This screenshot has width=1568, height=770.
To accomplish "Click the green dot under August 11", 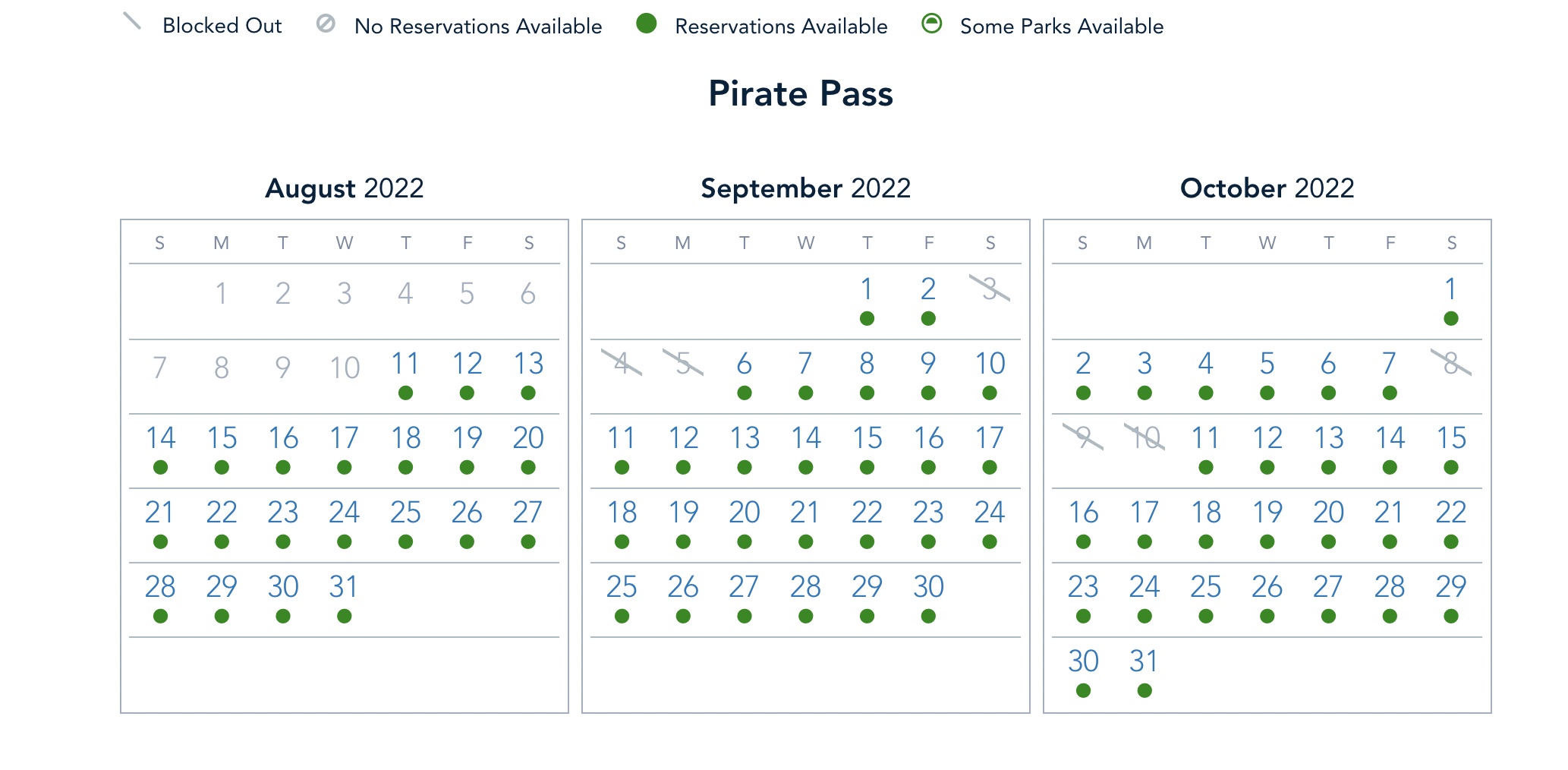I will (x=405, y=393).
